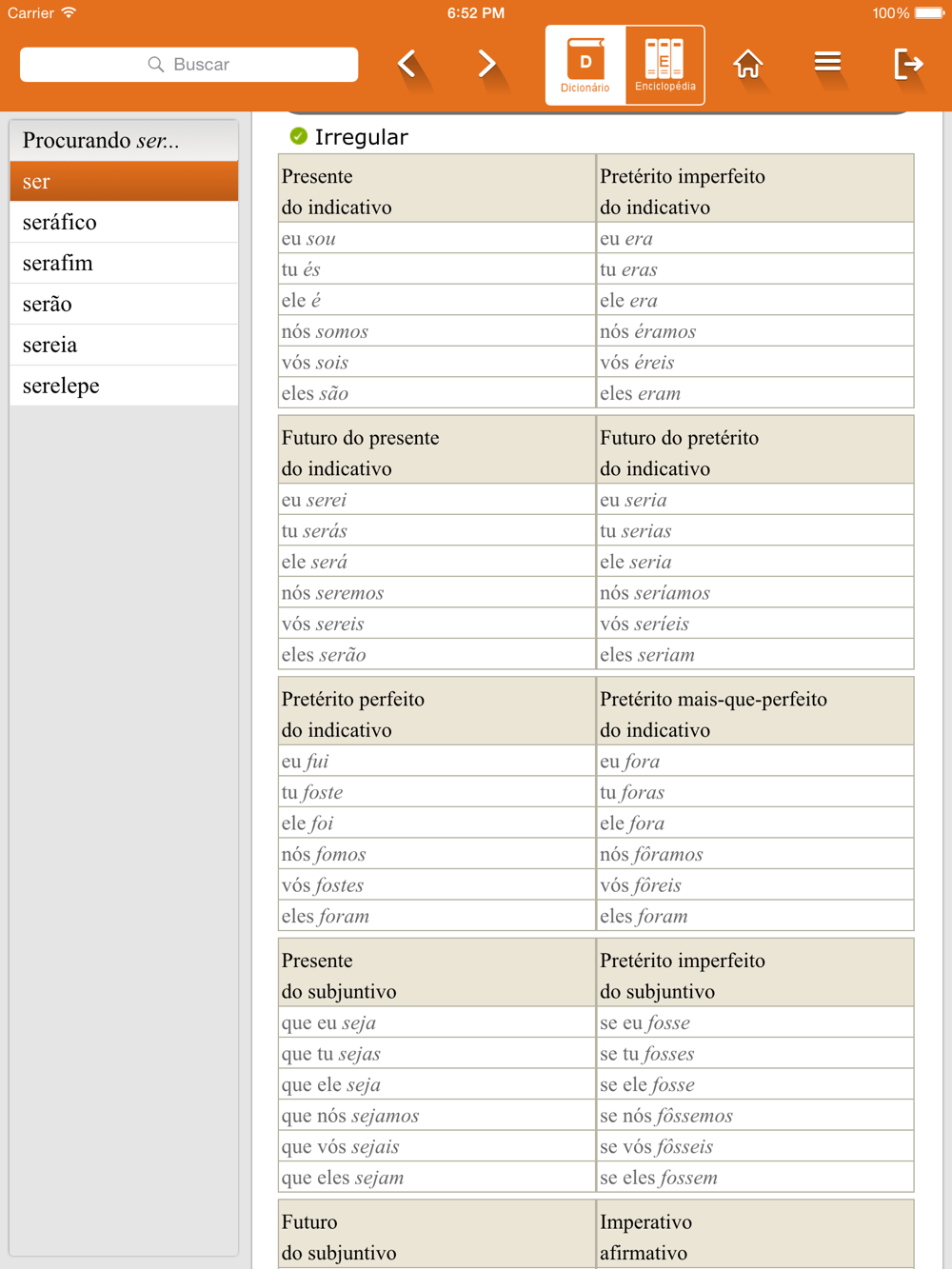Image resolution: width=952 pixels, height=1269 pixels.
Task: Tap the 'tu serias' cell
Action: [x=756, y=530]
